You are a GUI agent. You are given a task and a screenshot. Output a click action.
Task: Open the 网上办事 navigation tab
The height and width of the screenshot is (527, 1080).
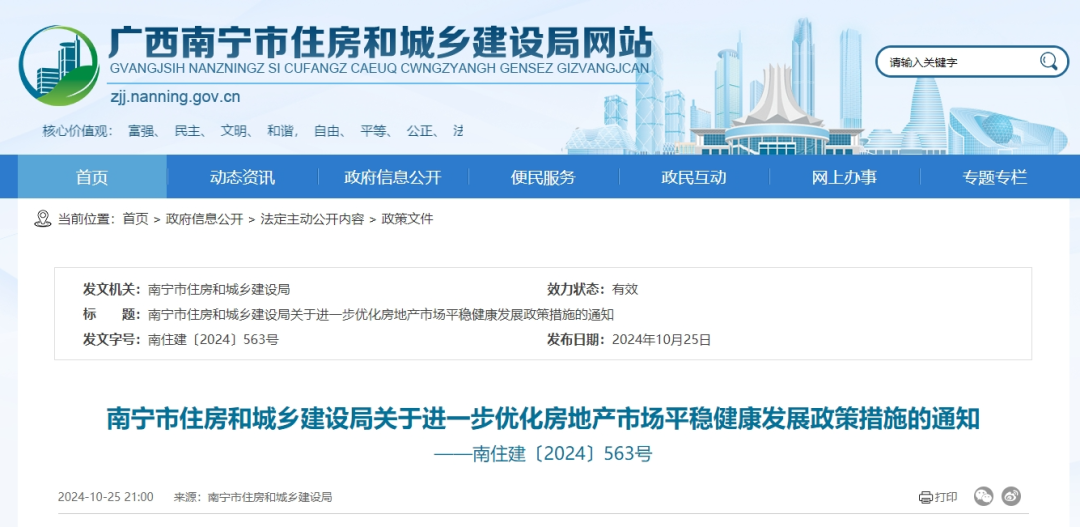pyautogui.click(x=844, y=177)
